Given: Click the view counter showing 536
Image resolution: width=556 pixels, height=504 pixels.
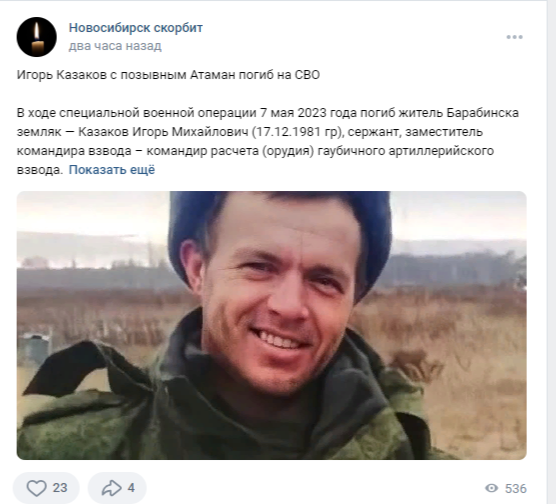Looking at the screenshot, I should 516,489.
